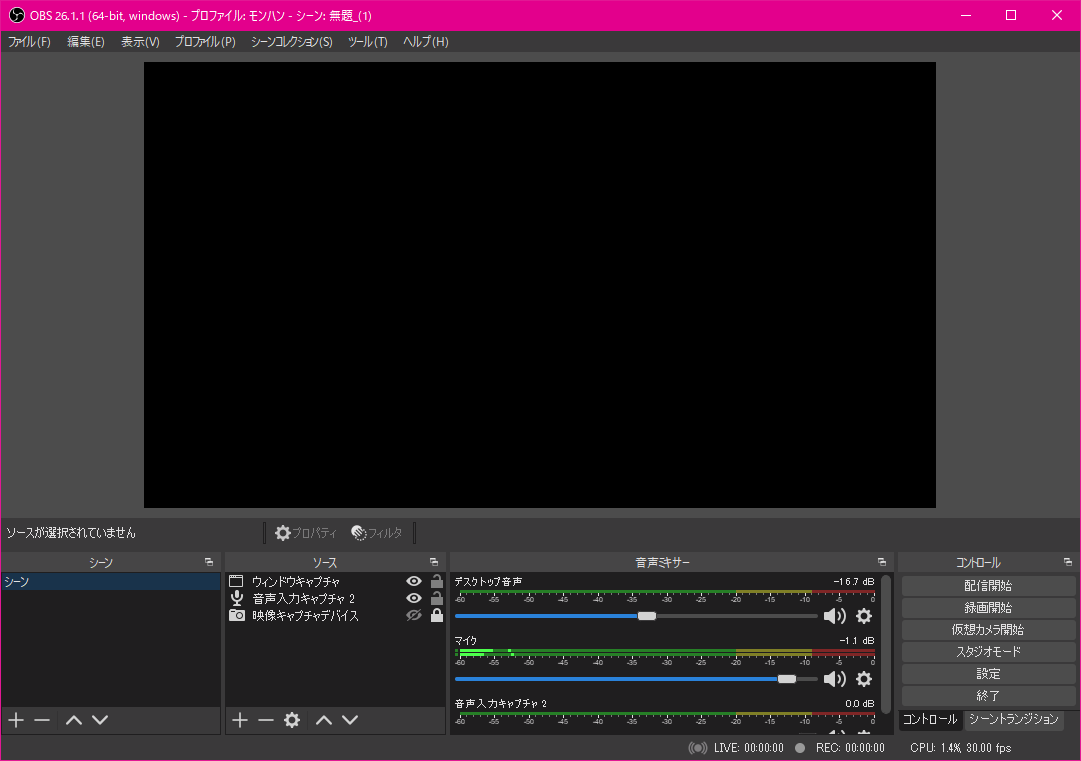Select 映像キャプチャデバイス source row
Screen dimensions: 1081x761
pos(336,616)
